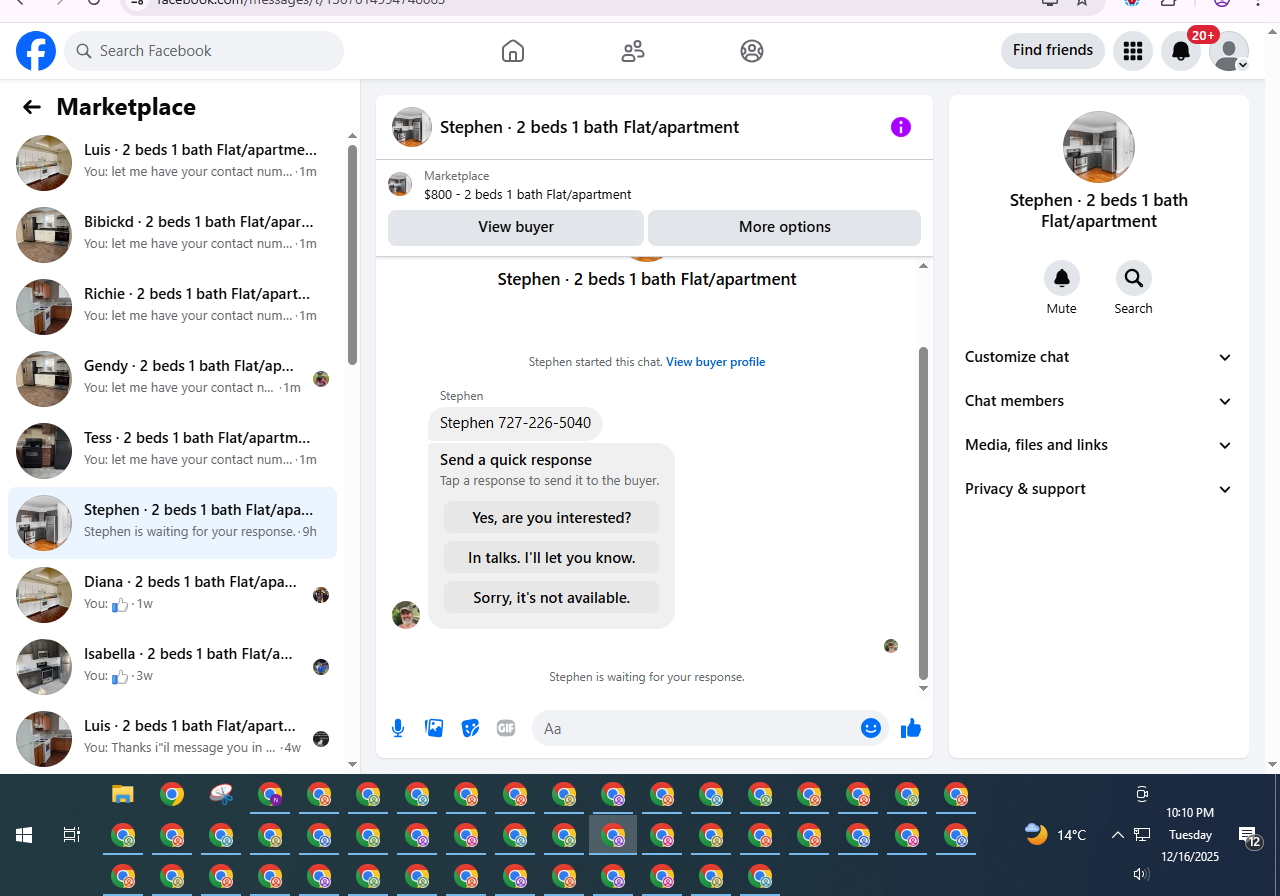1280x896 pixels.
Task: Send quick response "Yes, are you interested?"
Action: click(551, 518)
